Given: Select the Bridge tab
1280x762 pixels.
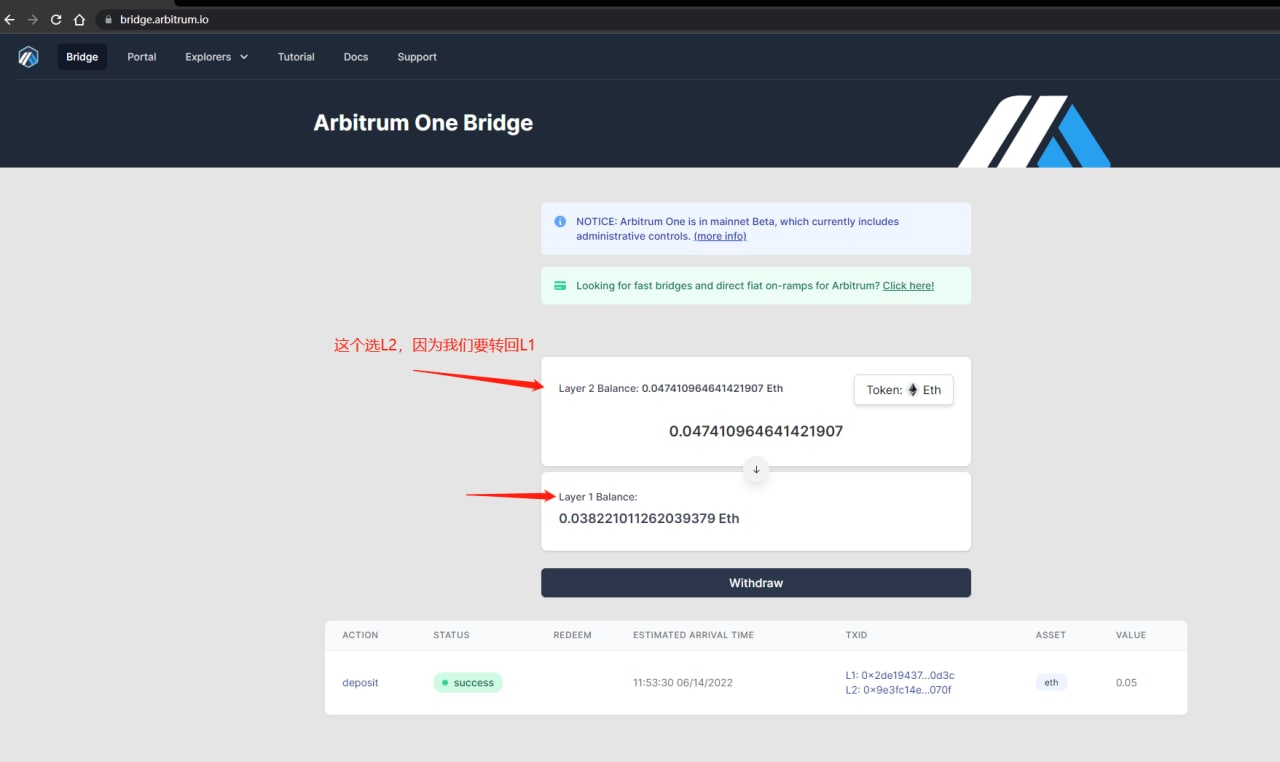Looking at the screenshot, I should pyautogui.click(x=82, y=57).
